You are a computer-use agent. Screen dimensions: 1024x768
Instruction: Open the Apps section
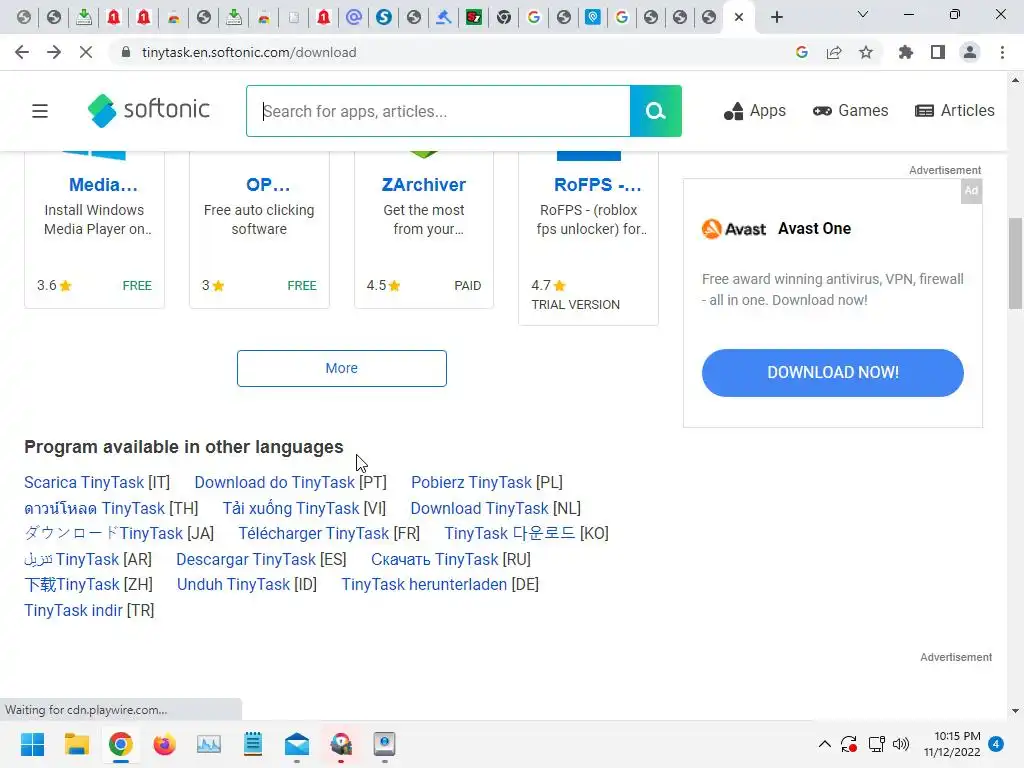(754, 111)
